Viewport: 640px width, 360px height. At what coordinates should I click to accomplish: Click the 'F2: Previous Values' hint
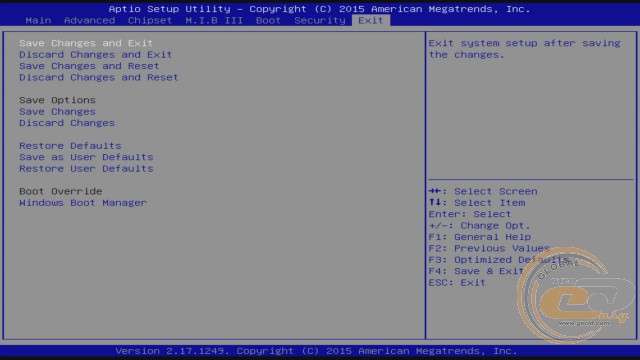tap(489, 249)
